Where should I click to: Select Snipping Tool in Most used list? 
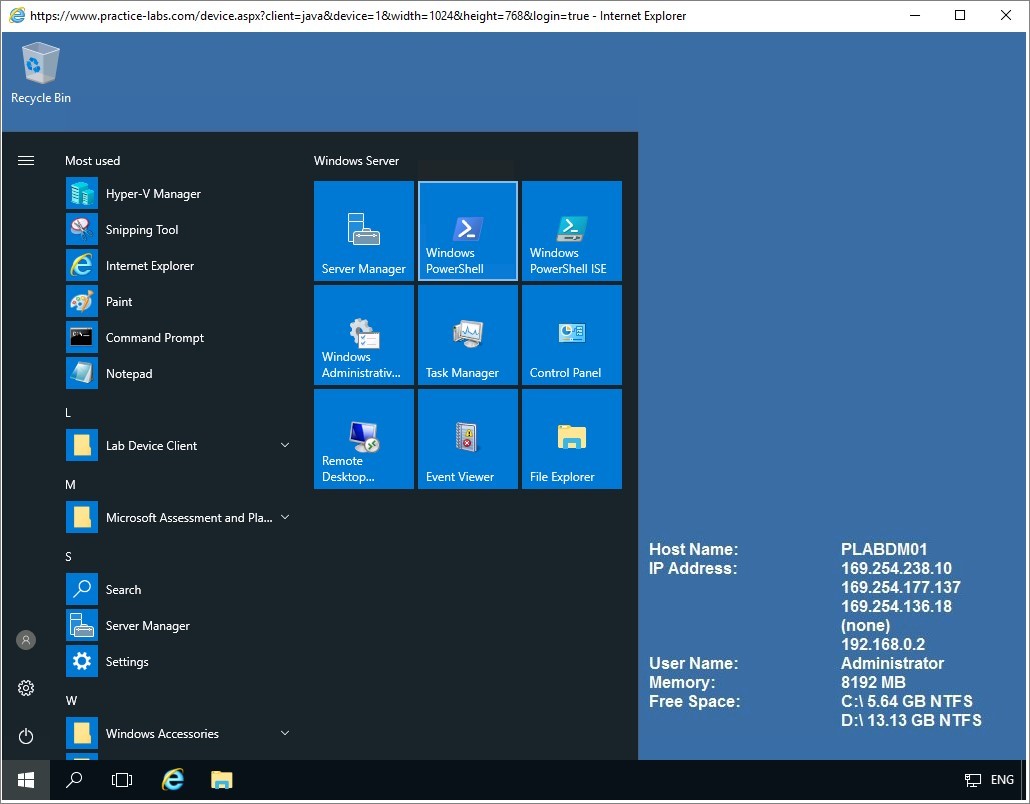pyautogui.click(x=141, y=230)
